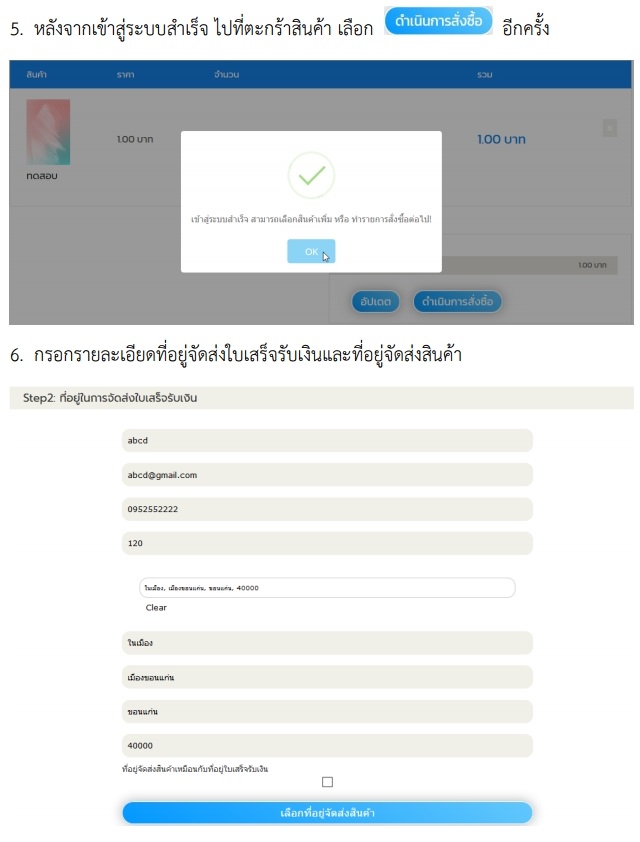This screenshot has width=640, height=842.
Task: Click the house number field with 120
Action: (327, 543)
